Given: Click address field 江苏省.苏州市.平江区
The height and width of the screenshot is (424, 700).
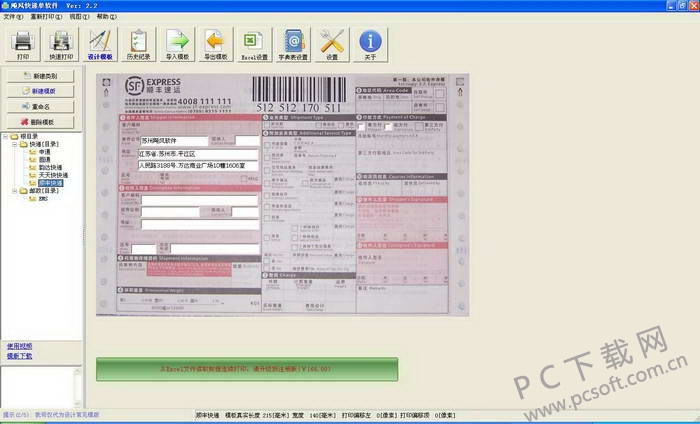Looking at the screenshot, I should (x=198, y=154).
